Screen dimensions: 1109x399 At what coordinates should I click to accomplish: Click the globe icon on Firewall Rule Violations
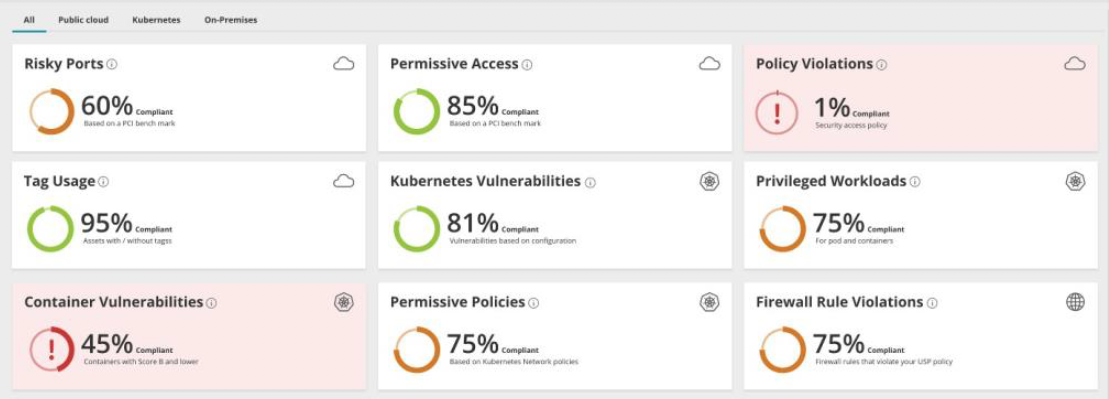(1075, 302)
